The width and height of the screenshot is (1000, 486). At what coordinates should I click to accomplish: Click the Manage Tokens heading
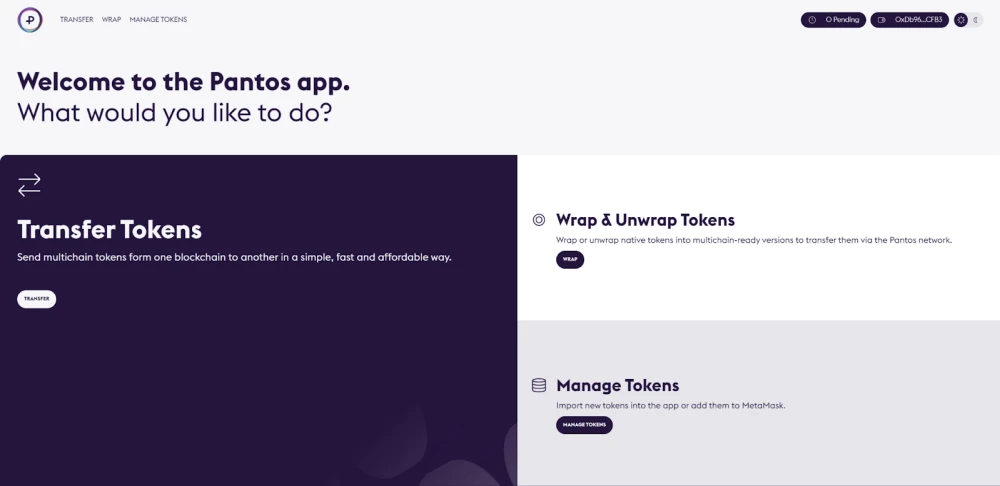coord(617,385)
